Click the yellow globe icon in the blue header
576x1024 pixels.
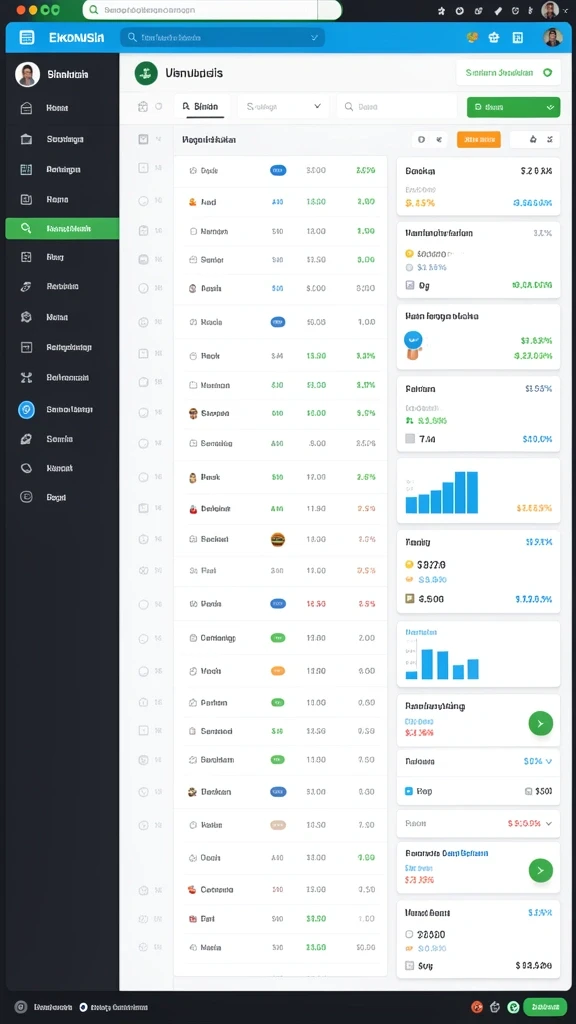(472, 38)
